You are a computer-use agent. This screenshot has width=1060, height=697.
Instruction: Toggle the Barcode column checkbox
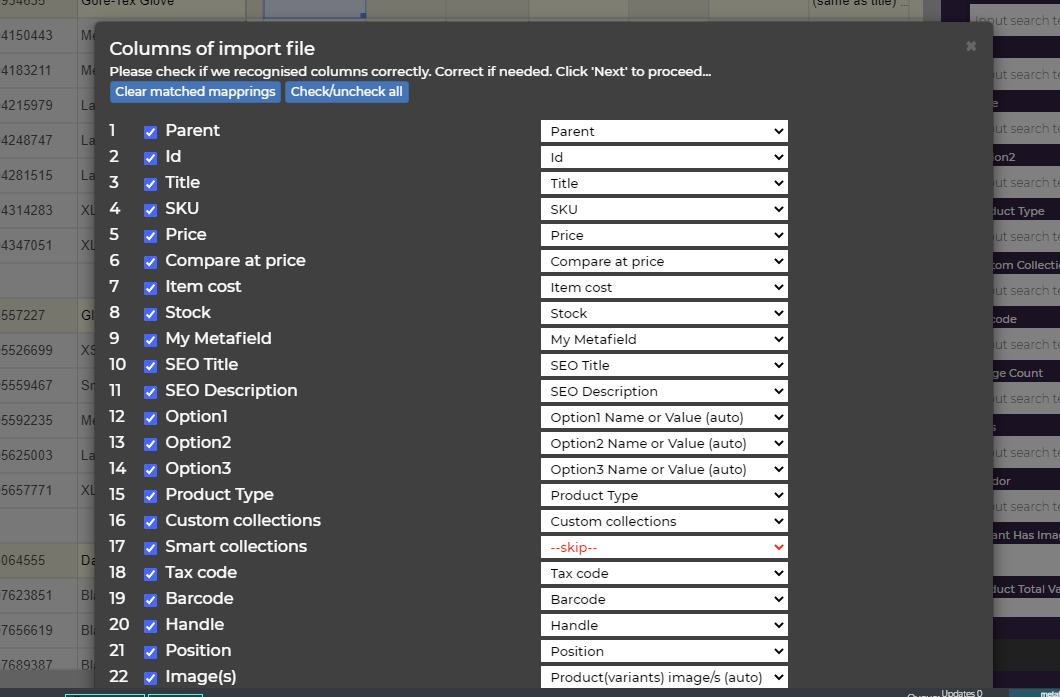(x=150, y=600)
